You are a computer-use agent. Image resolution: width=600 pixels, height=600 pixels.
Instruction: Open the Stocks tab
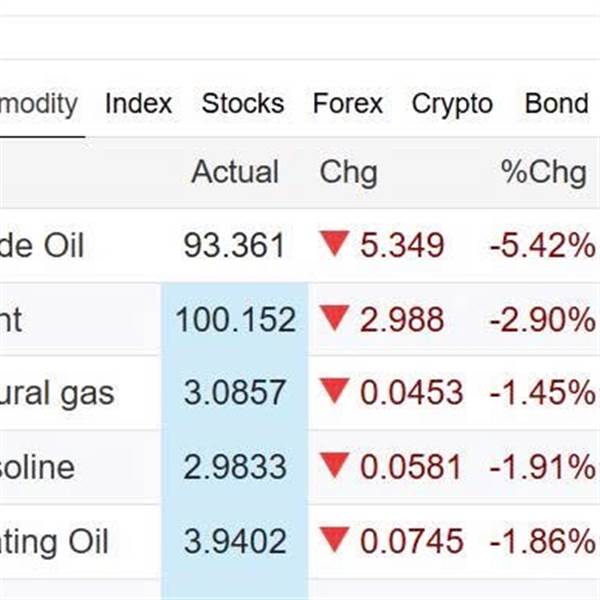coord(242,104)
